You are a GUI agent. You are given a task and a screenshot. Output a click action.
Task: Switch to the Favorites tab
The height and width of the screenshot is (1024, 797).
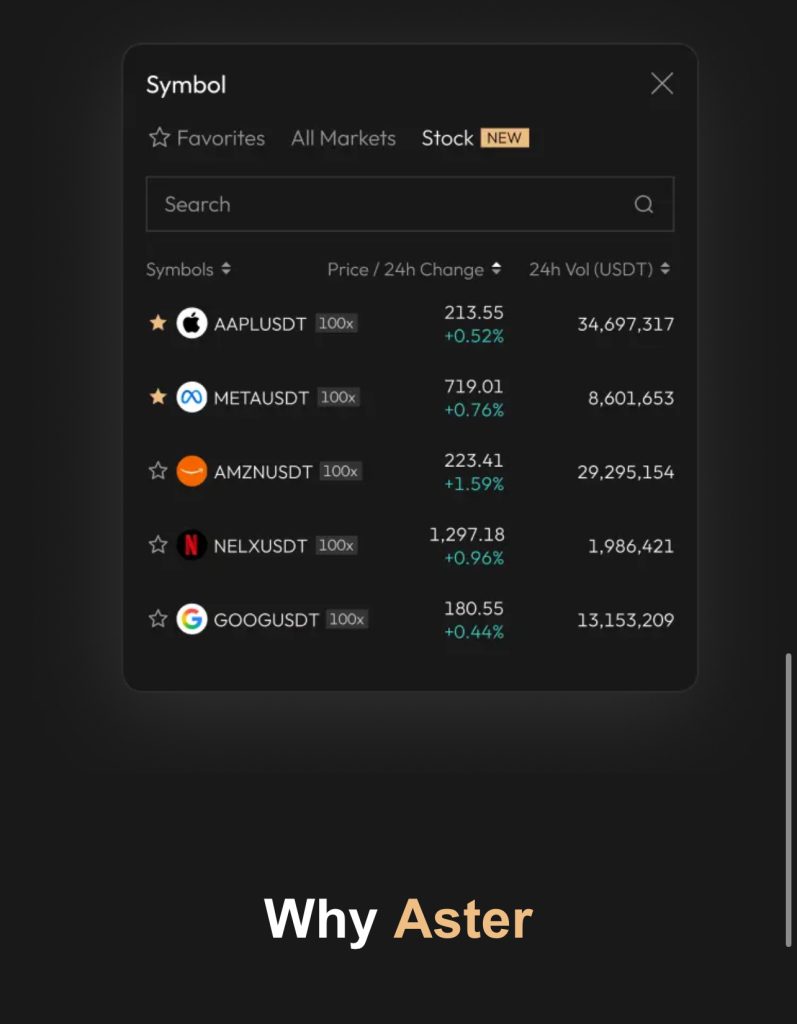click(207, 138)
